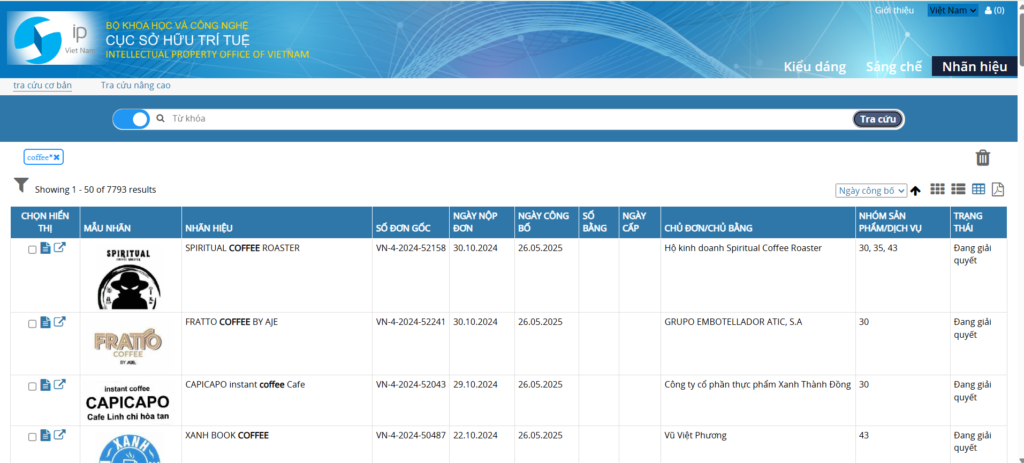
Task: Open external link icon for XANH BOOK COFFEE
Action: tap(59, 436)
